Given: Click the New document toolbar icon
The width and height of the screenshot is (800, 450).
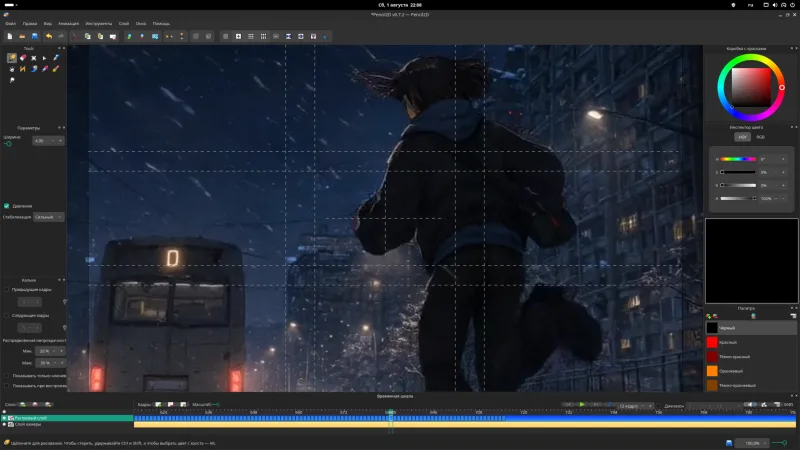Looking at the screenshot, I should click(10, 36).
